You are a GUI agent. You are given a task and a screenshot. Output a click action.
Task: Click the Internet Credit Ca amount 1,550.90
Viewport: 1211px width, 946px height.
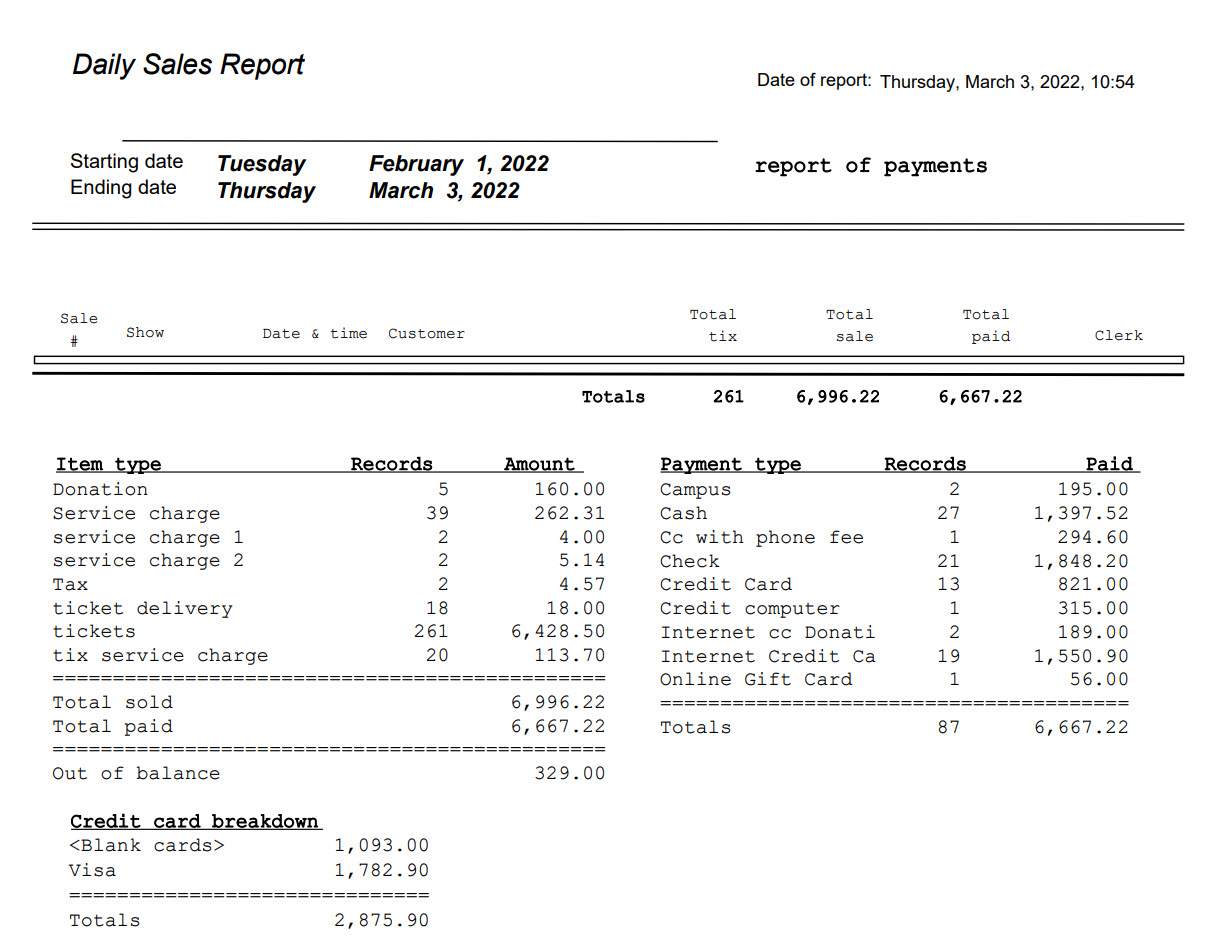[x=1081, y=657]
